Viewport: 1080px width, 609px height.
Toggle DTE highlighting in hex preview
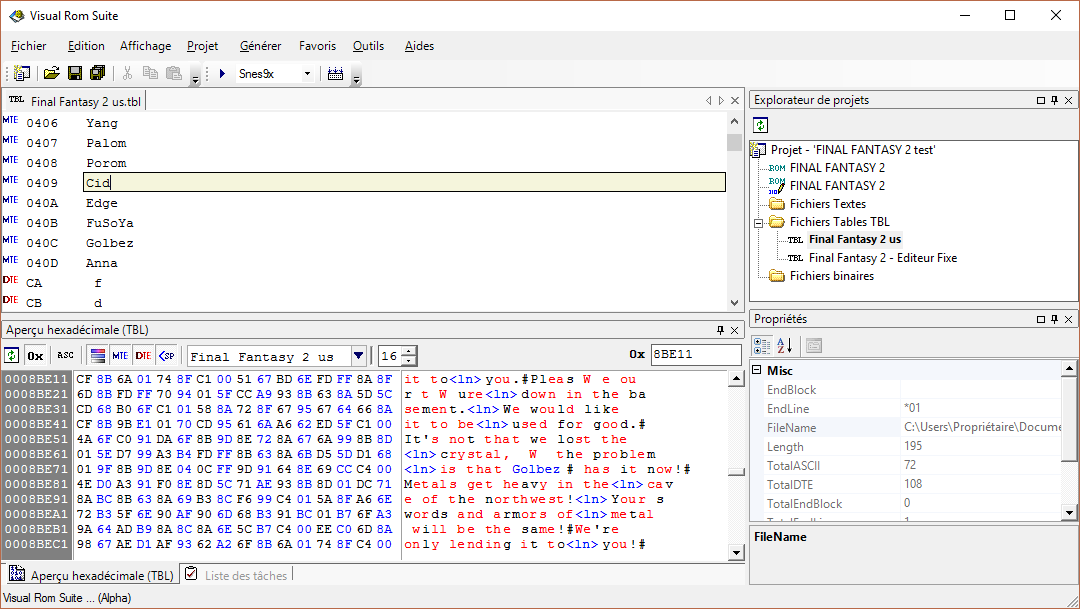pyautogui.click(x=143, y=356)
